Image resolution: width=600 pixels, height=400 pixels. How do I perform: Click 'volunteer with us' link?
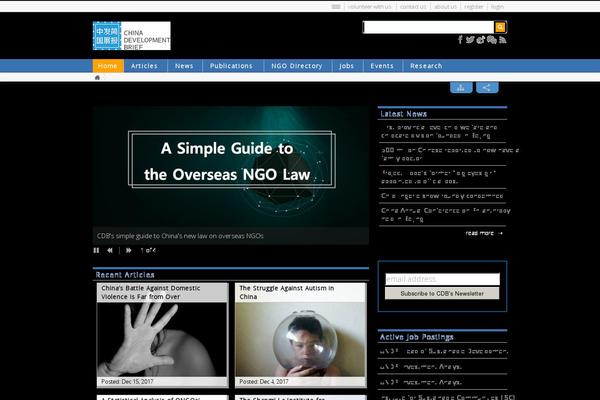click(370, 7)
